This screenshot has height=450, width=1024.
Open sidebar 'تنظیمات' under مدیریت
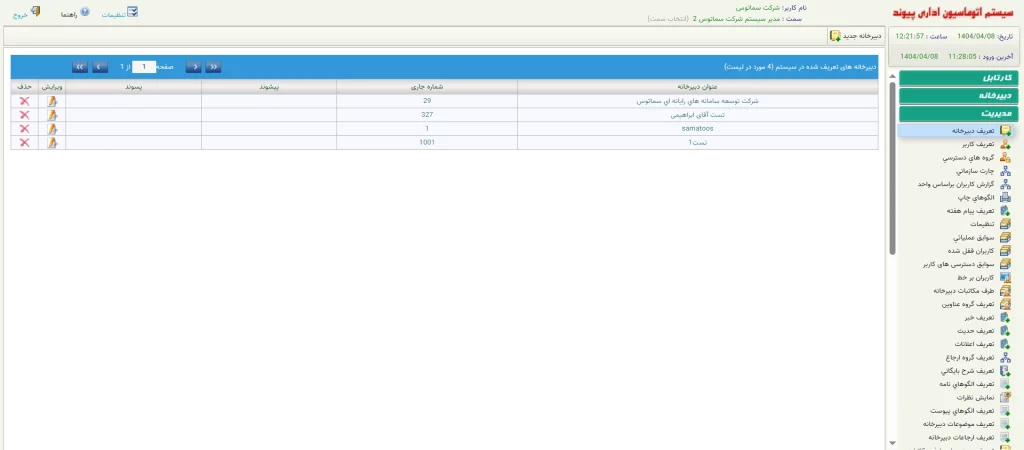[x=991, y=224]
